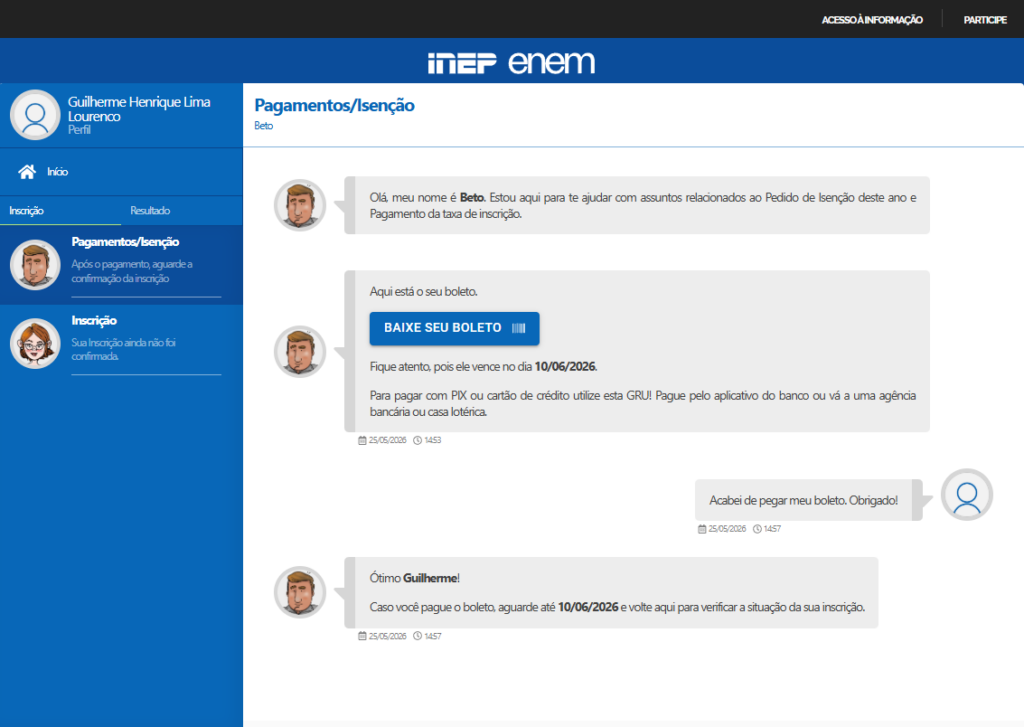Image resolution: width=1024 pixels, height=727 pixels.
Task: Open the Perfil link
Action: [79, 130]
